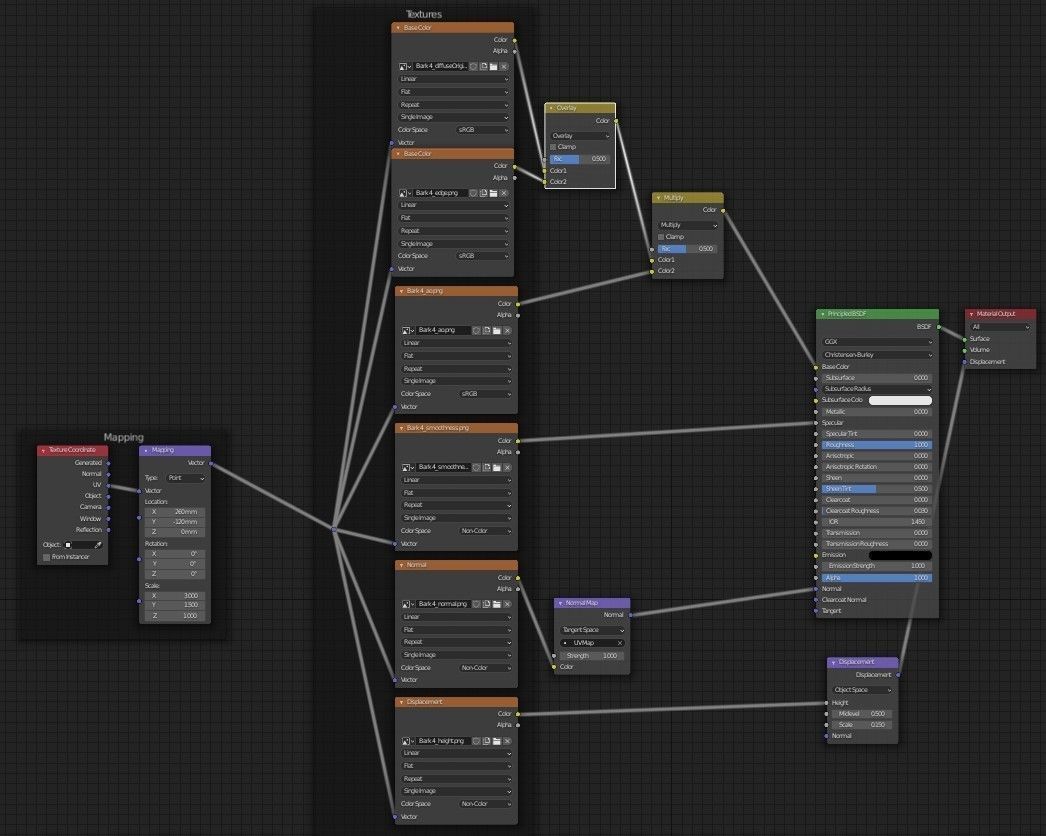Collapse the Normal Map node
Viewport: 1046px width, 836px height.
tap(560, 603)
